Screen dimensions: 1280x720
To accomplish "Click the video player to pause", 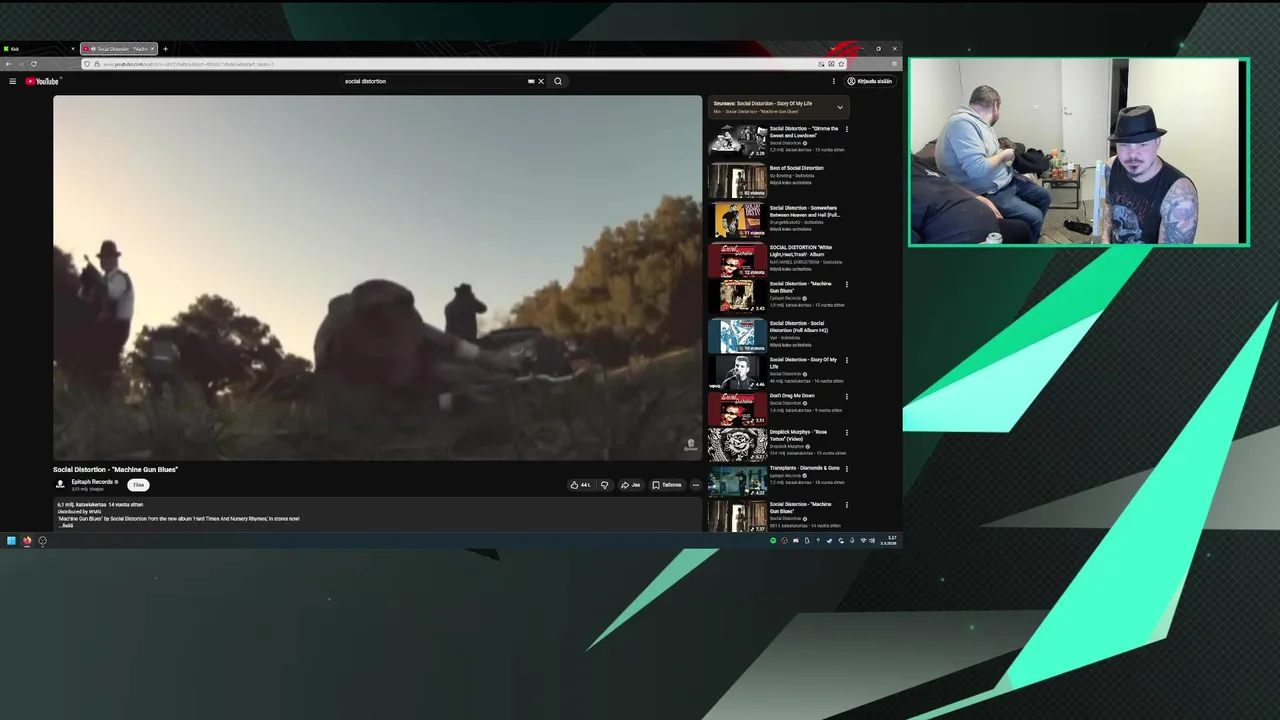I will 377,278.
